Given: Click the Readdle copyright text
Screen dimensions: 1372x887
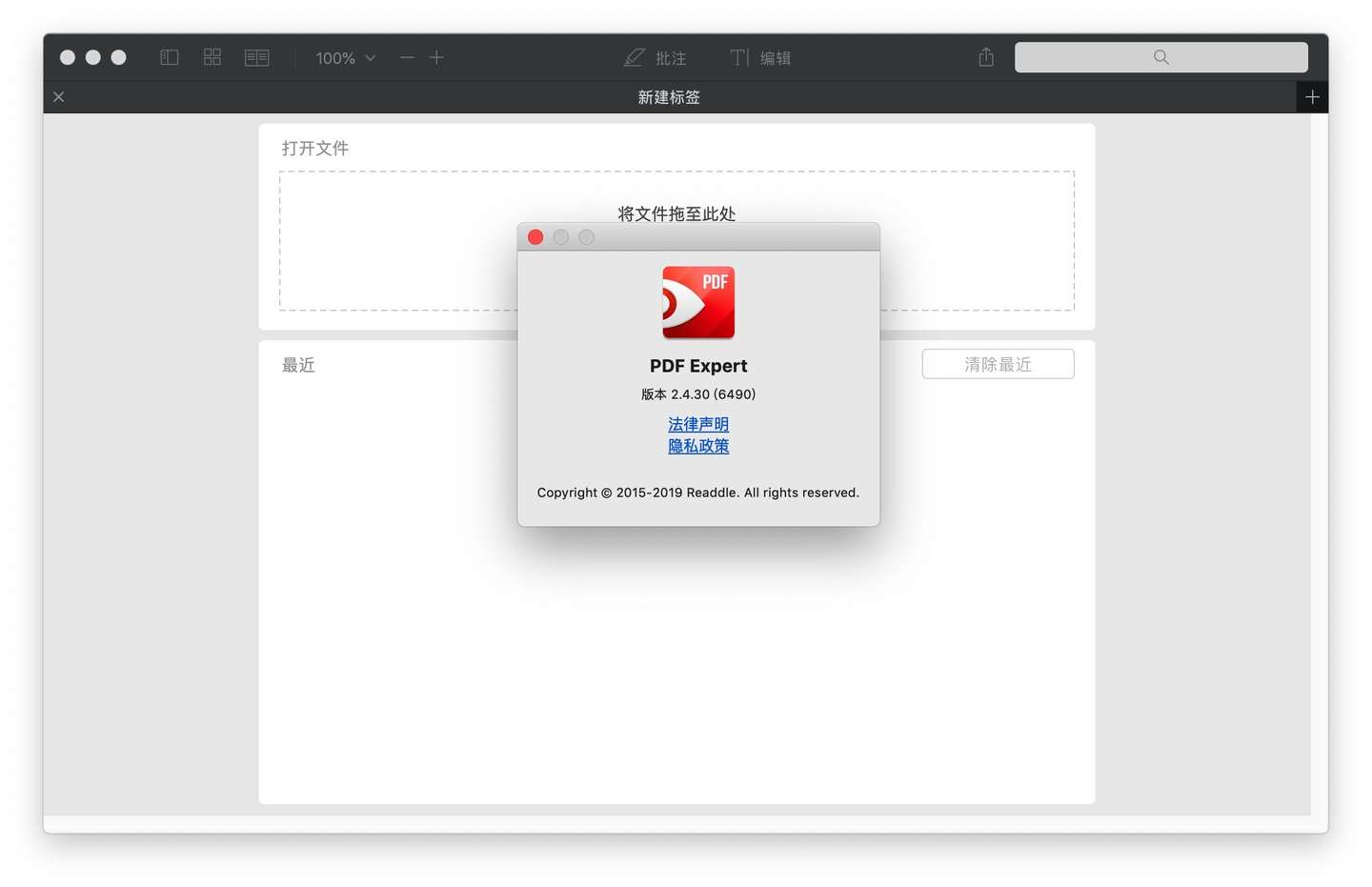Looking at the screenshot, I should (x=698, y=493).
